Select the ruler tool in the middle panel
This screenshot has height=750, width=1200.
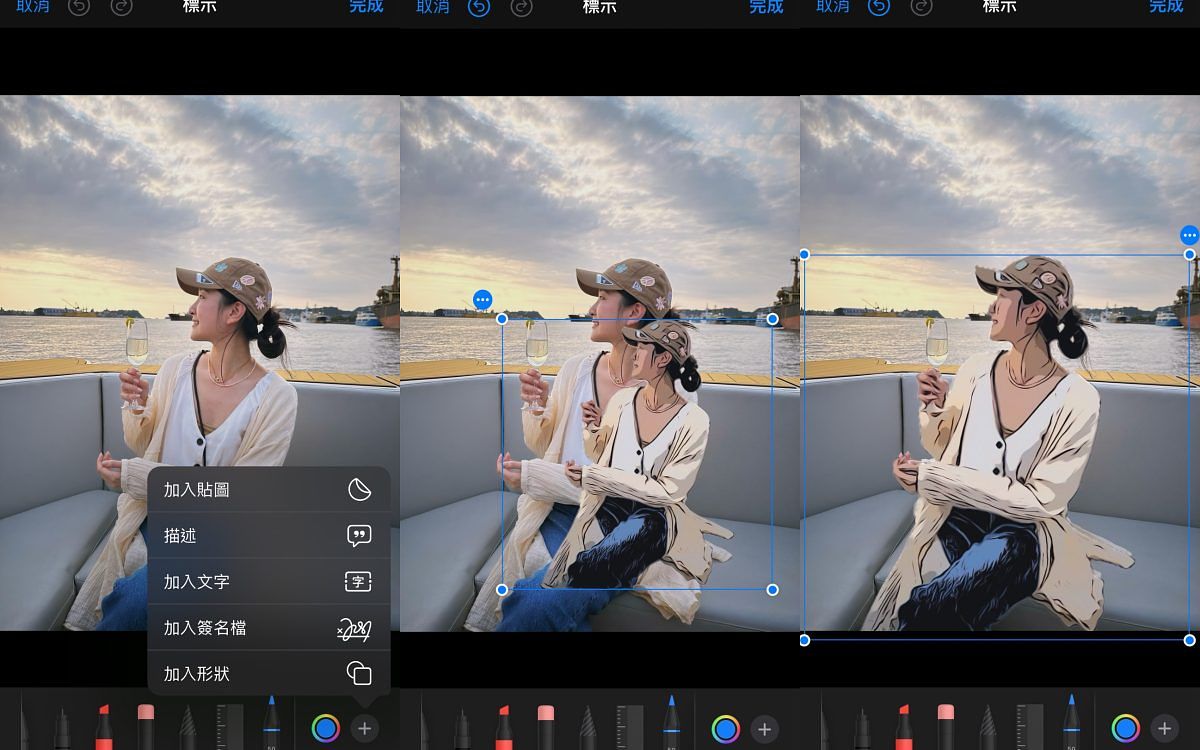[x=630, y=726]
